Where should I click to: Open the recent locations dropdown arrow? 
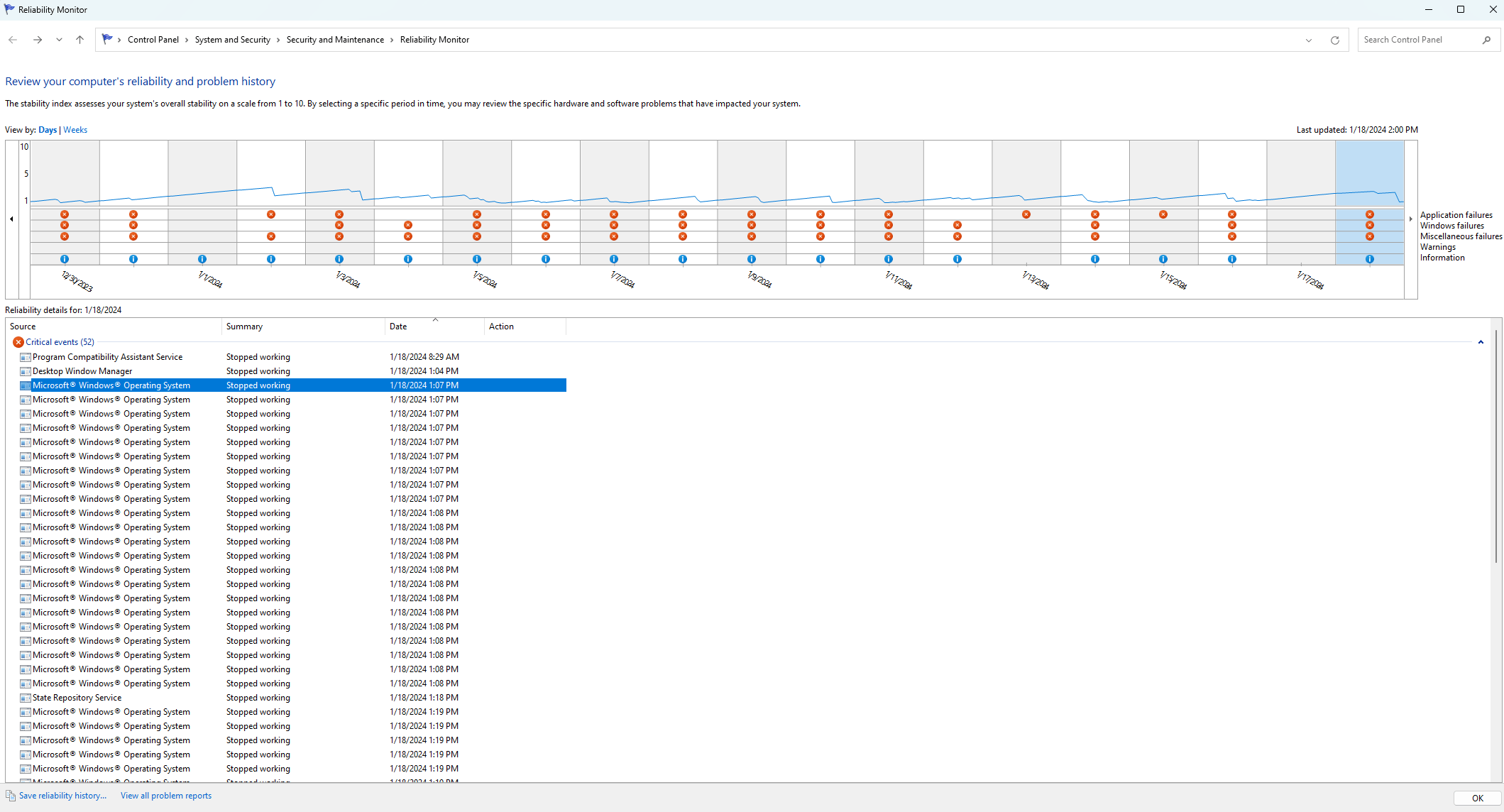point(59,40)
